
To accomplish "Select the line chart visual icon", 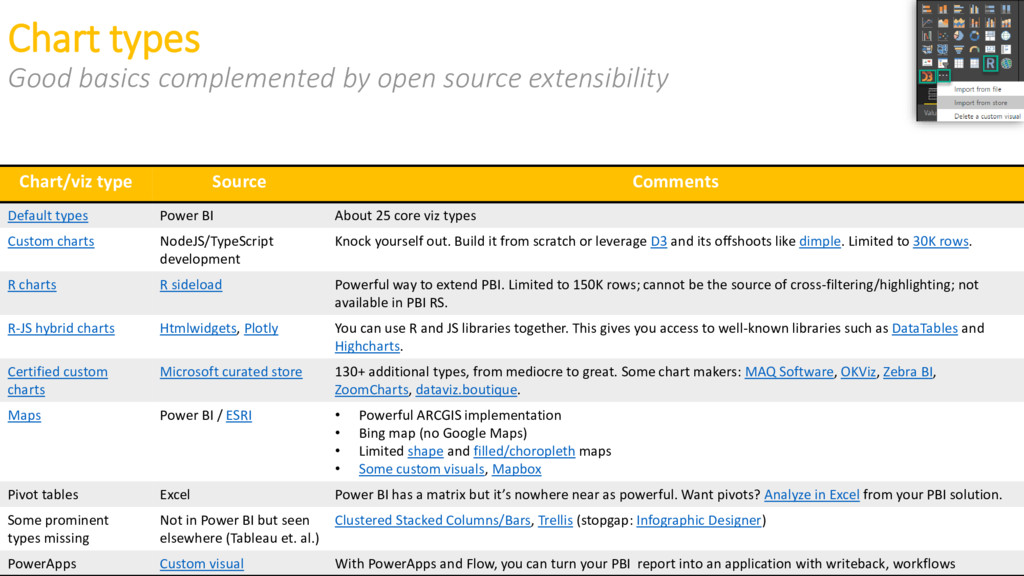I will click(927, 22).
